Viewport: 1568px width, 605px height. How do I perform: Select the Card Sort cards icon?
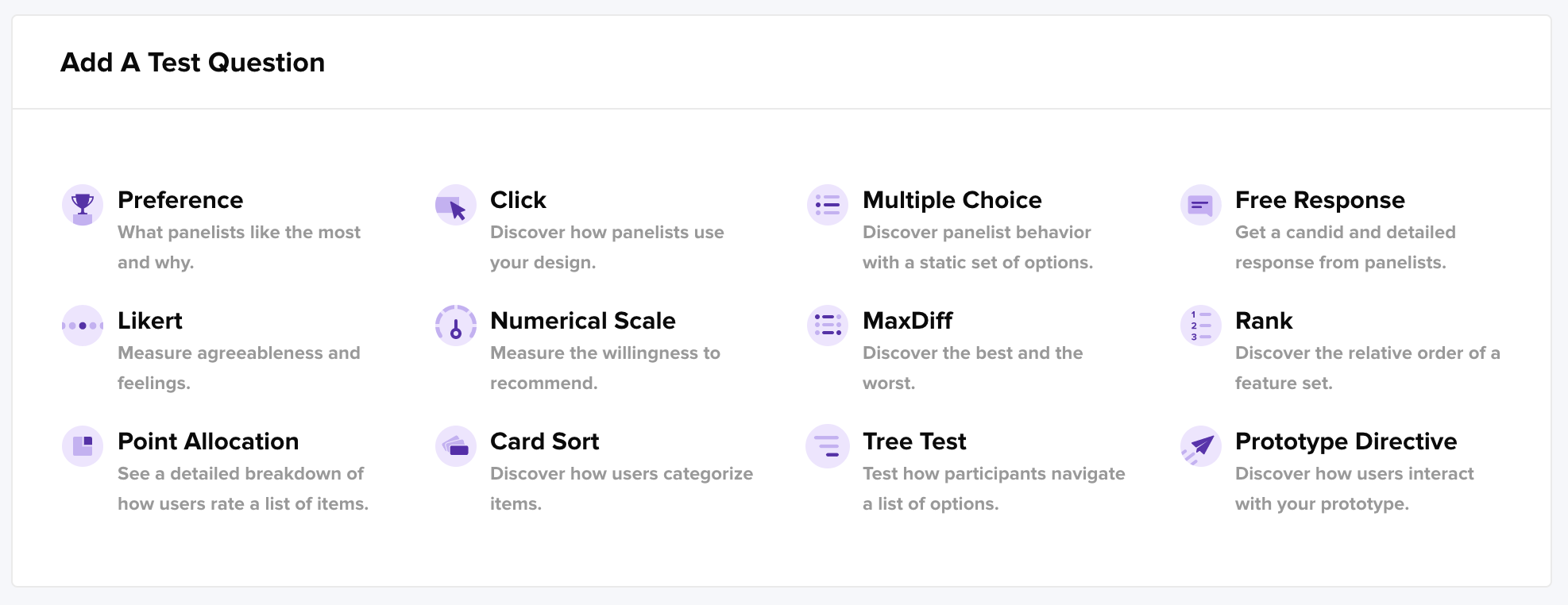pos(455,446)
